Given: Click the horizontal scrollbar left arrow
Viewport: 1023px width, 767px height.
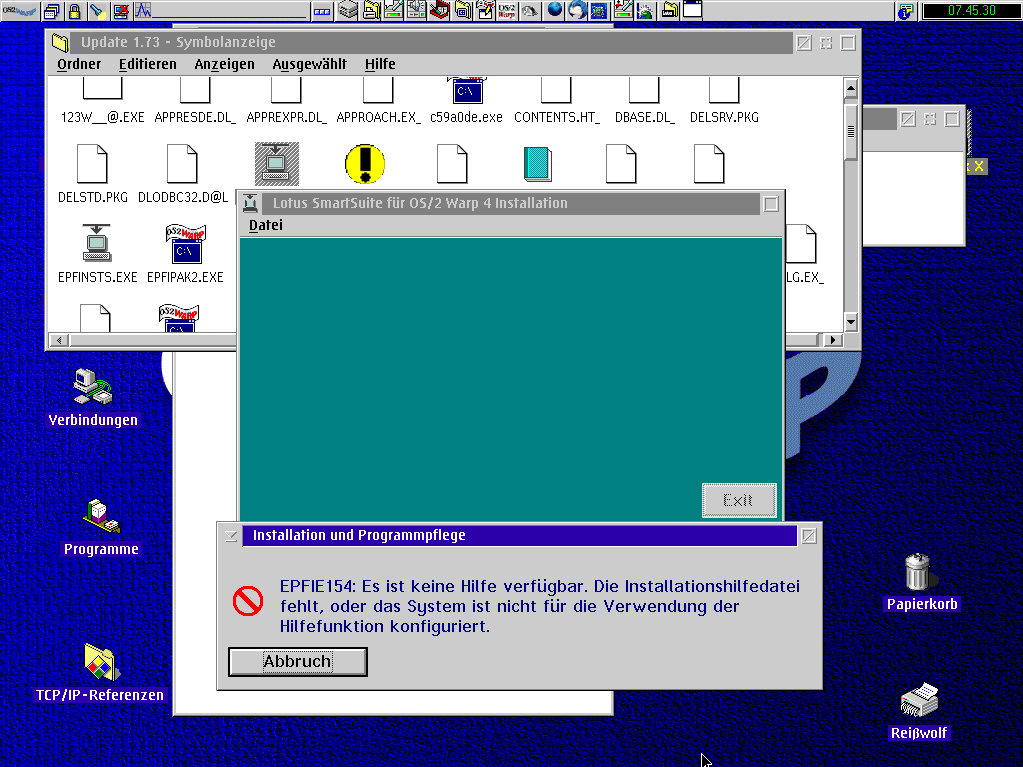Looking at the screenshot, I should [x=60, y=340].
